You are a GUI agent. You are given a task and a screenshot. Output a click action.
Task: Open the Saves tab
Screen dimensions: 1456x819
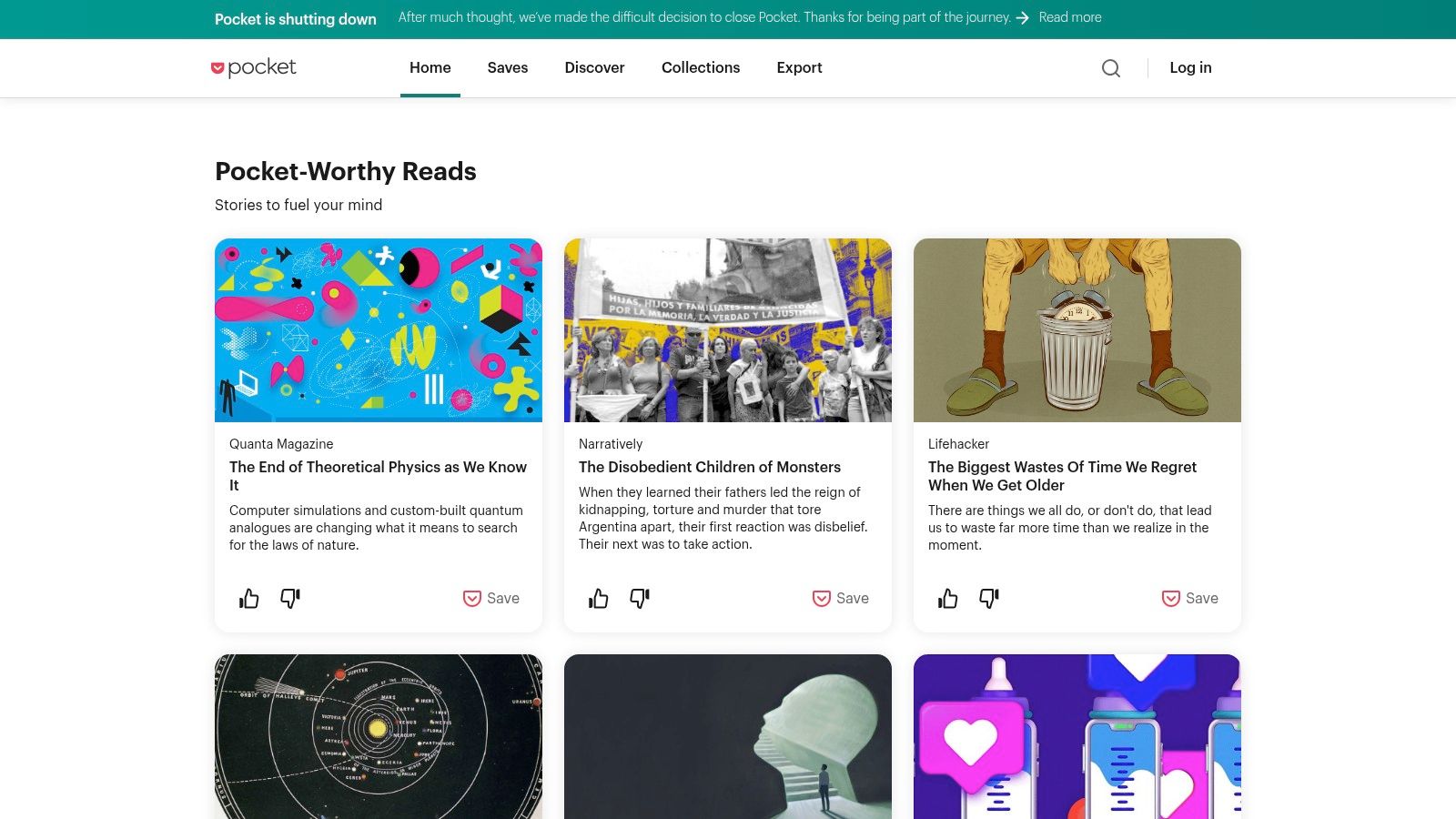coord(508,67)
